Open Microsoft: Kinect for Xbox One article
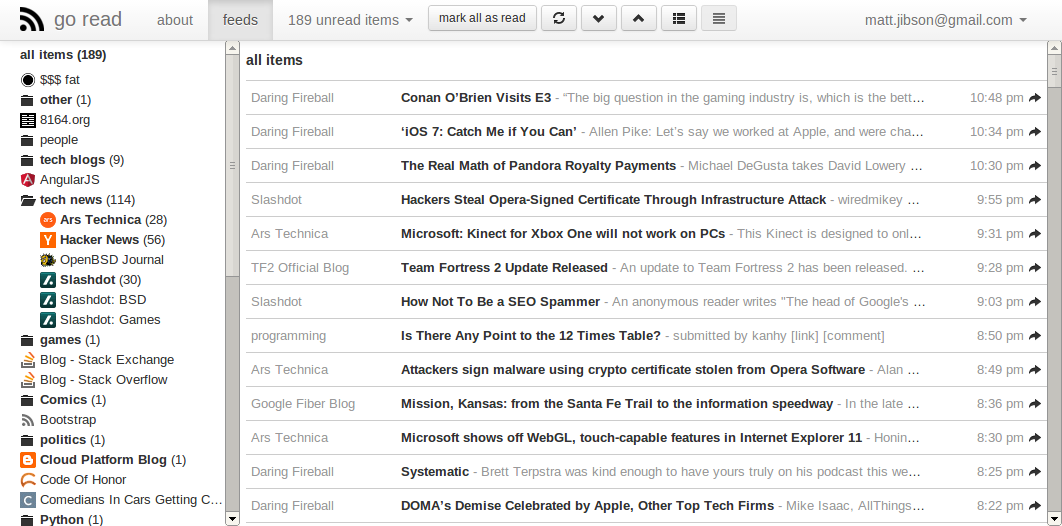This screenshot has width=1062, height=526. (x=563, y=234)
